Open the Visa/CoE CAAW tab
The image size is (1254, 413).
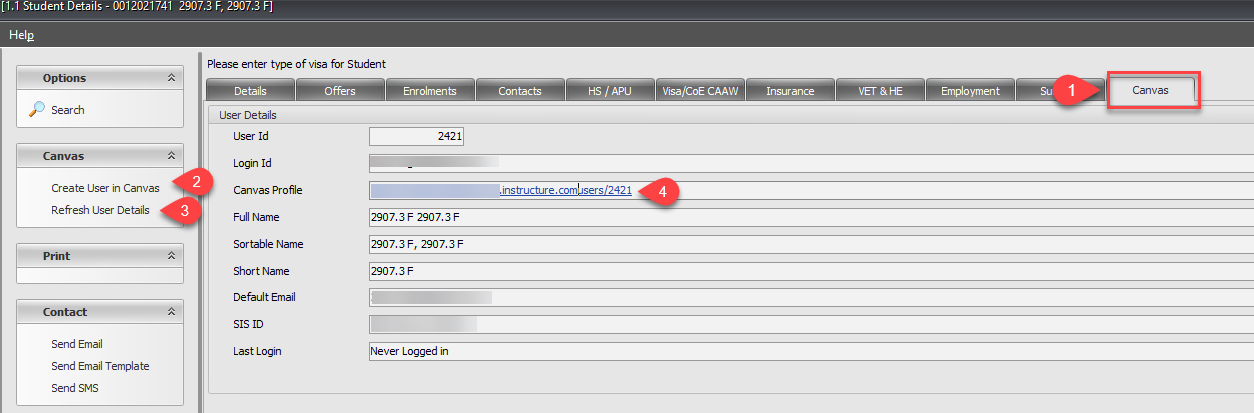point(700,91)
